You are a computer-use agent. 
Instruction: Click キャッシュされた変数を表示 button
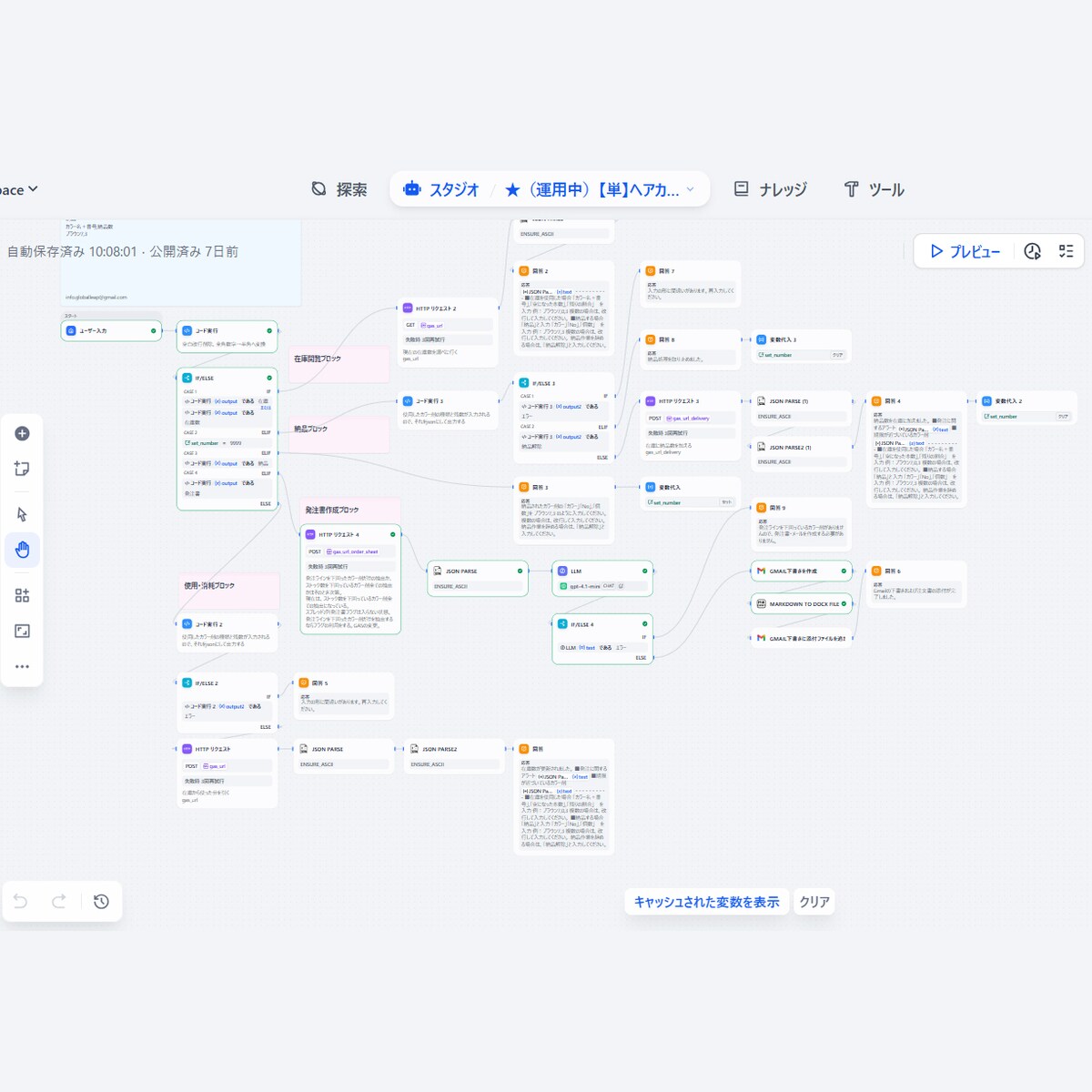tap(706, 902)
